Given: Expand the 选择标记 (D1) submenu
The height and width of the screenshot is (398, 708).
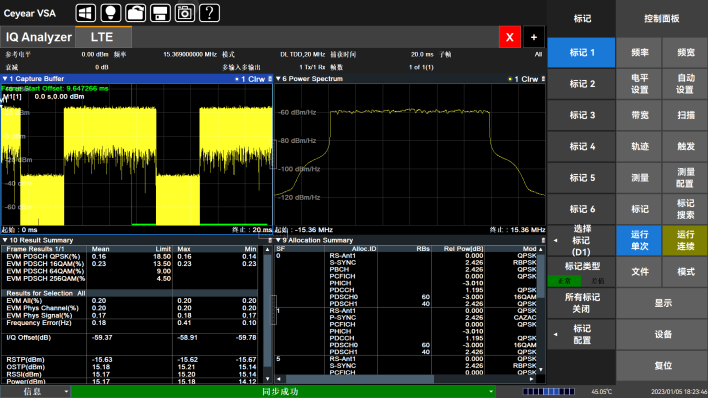Looking at the screenshot, I should [582, 240].
